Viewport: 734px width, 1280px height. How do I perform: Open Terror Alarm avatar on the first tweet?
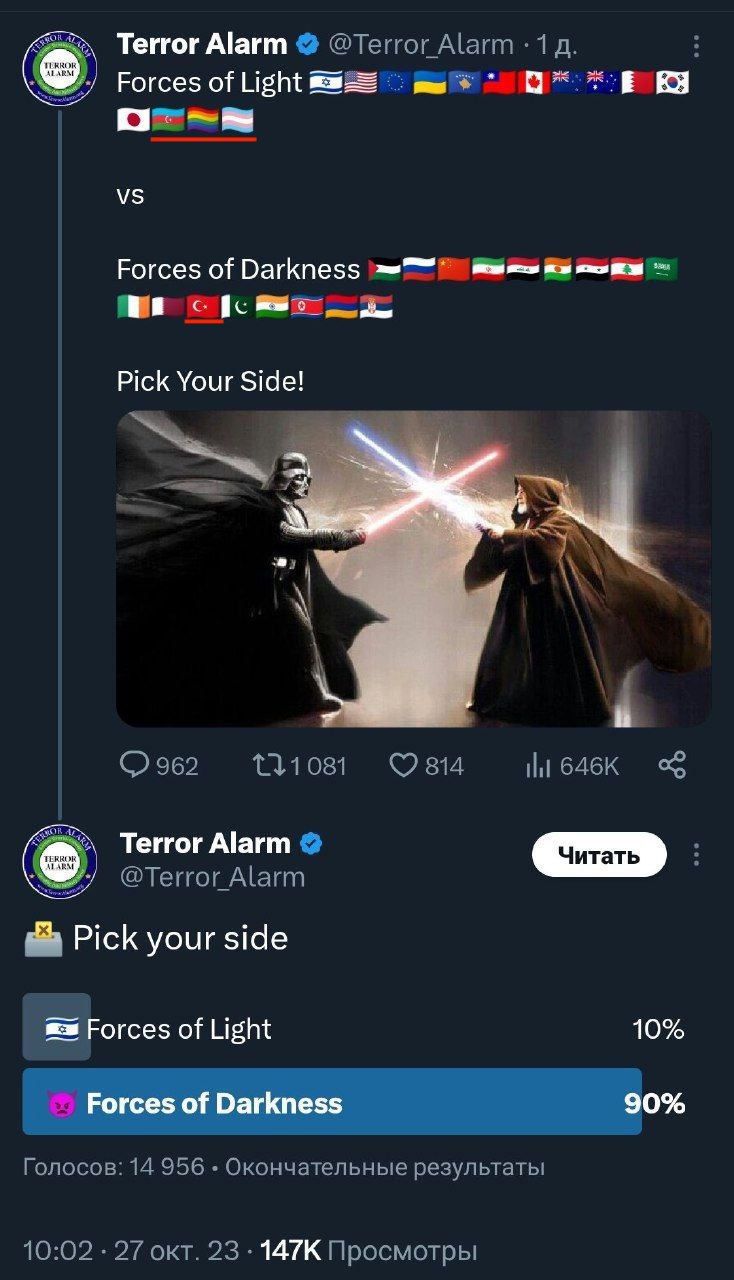coord(60,68)
